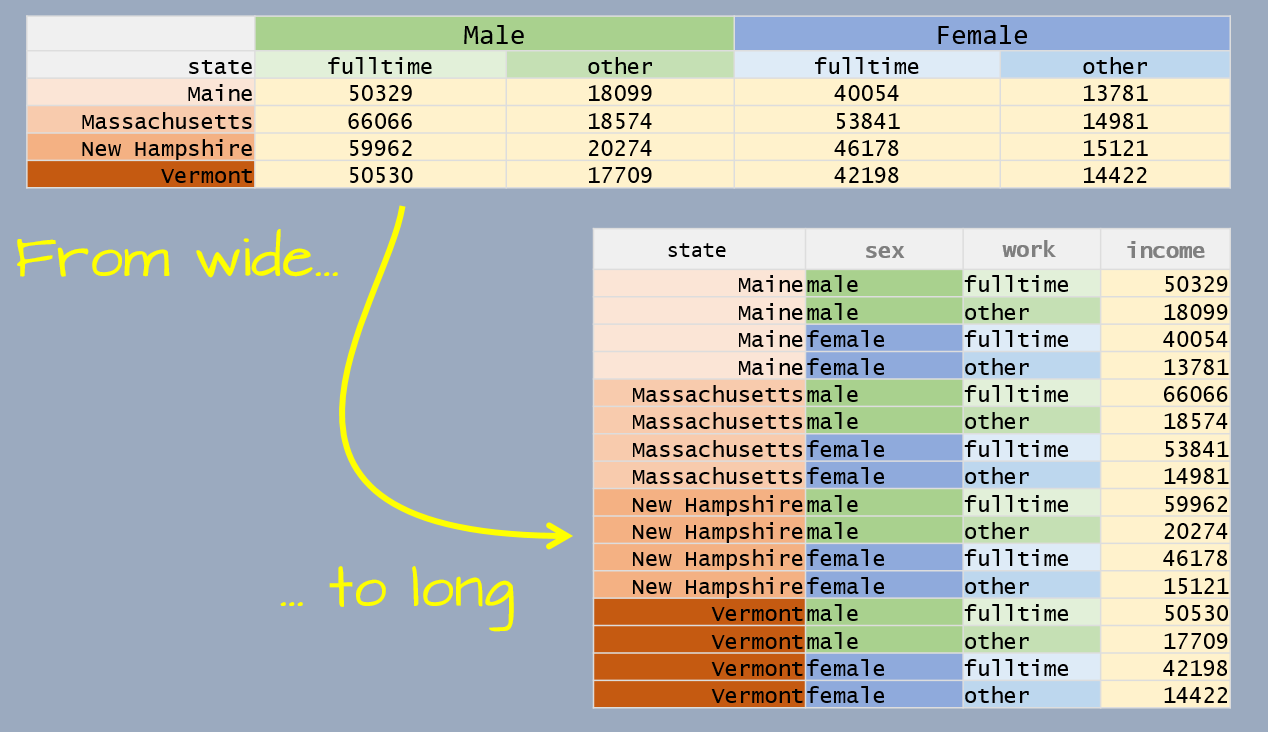Click the value 50329 in the wide table
Image resolution: width=1268 pixels, height=732 pixels.
pos(382,93)
